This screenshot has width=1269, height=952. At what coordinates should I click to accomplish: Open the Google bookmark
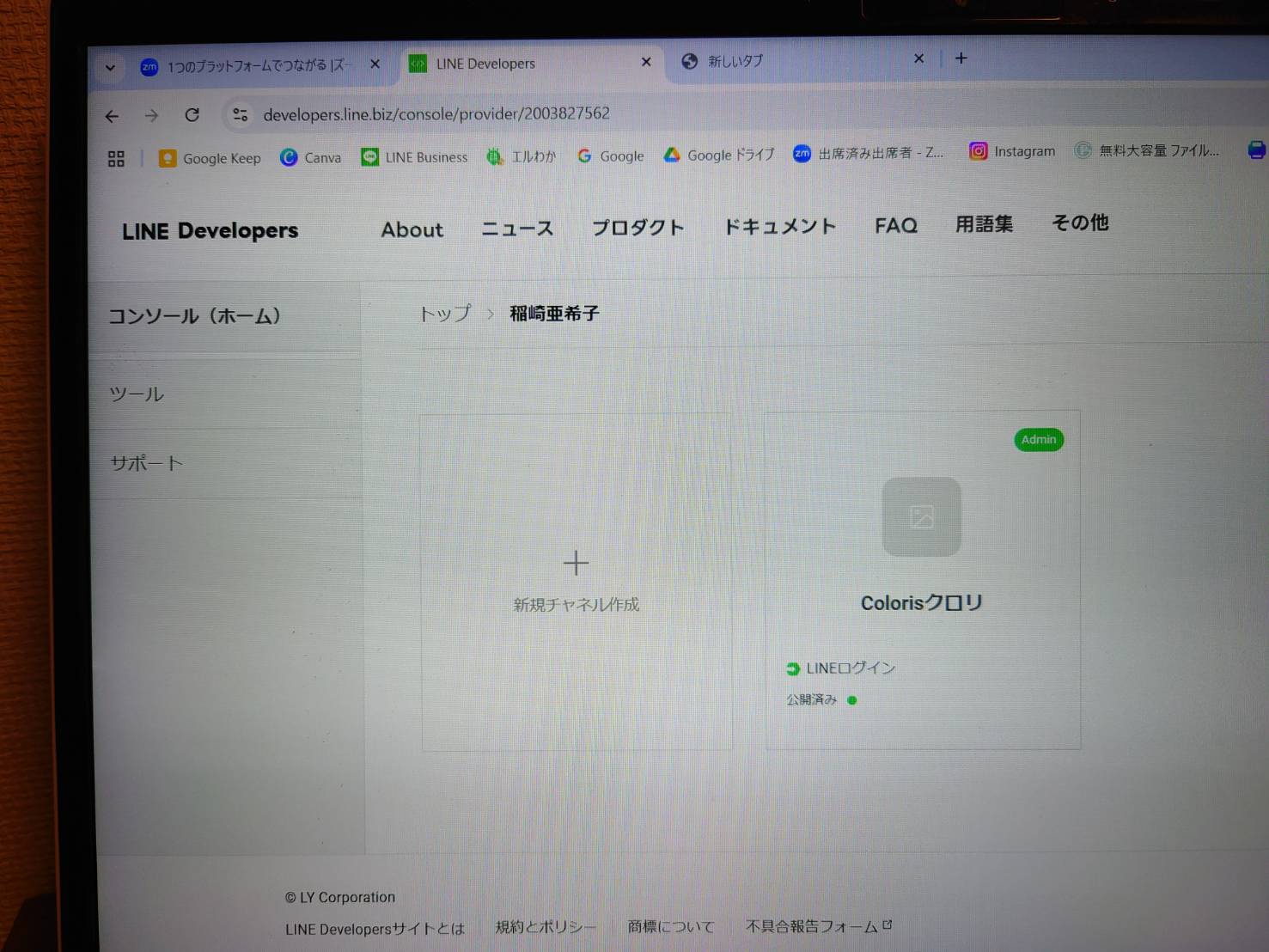pos(611,156)
